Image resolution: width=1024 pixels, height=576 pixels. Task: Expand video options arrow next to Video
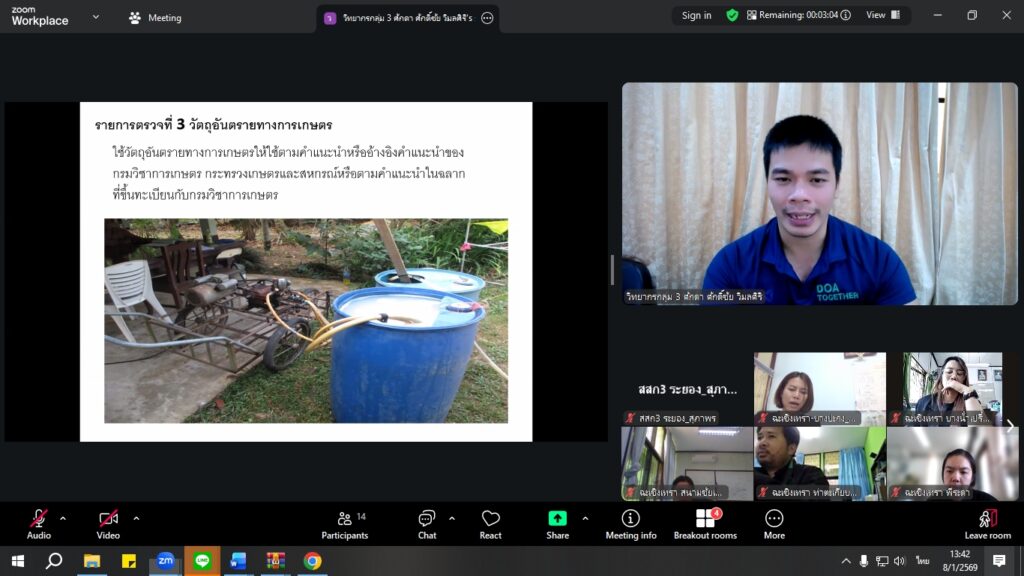click(136, 518)
